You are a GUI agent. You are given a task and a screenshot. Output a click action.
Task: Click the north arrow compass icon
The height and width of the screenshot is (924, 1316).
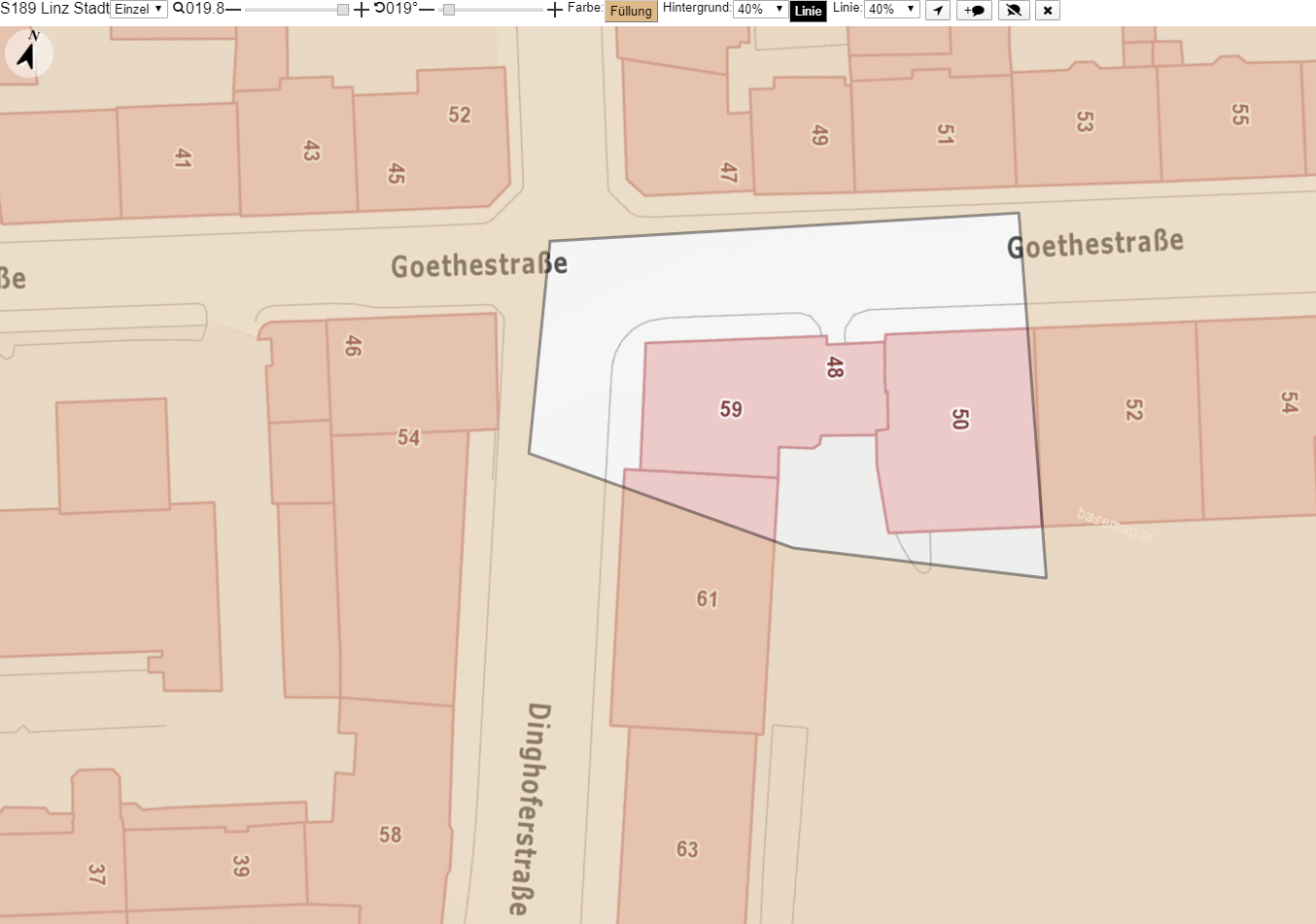pyautogui.click(x=29, y=51)
